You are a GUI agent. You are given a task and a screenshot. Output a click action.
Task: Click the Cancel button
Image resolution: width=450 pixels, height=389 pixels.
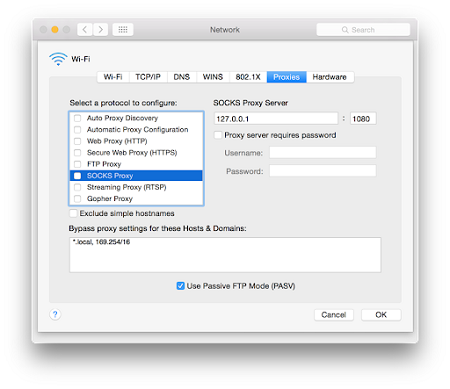[334, 315]
